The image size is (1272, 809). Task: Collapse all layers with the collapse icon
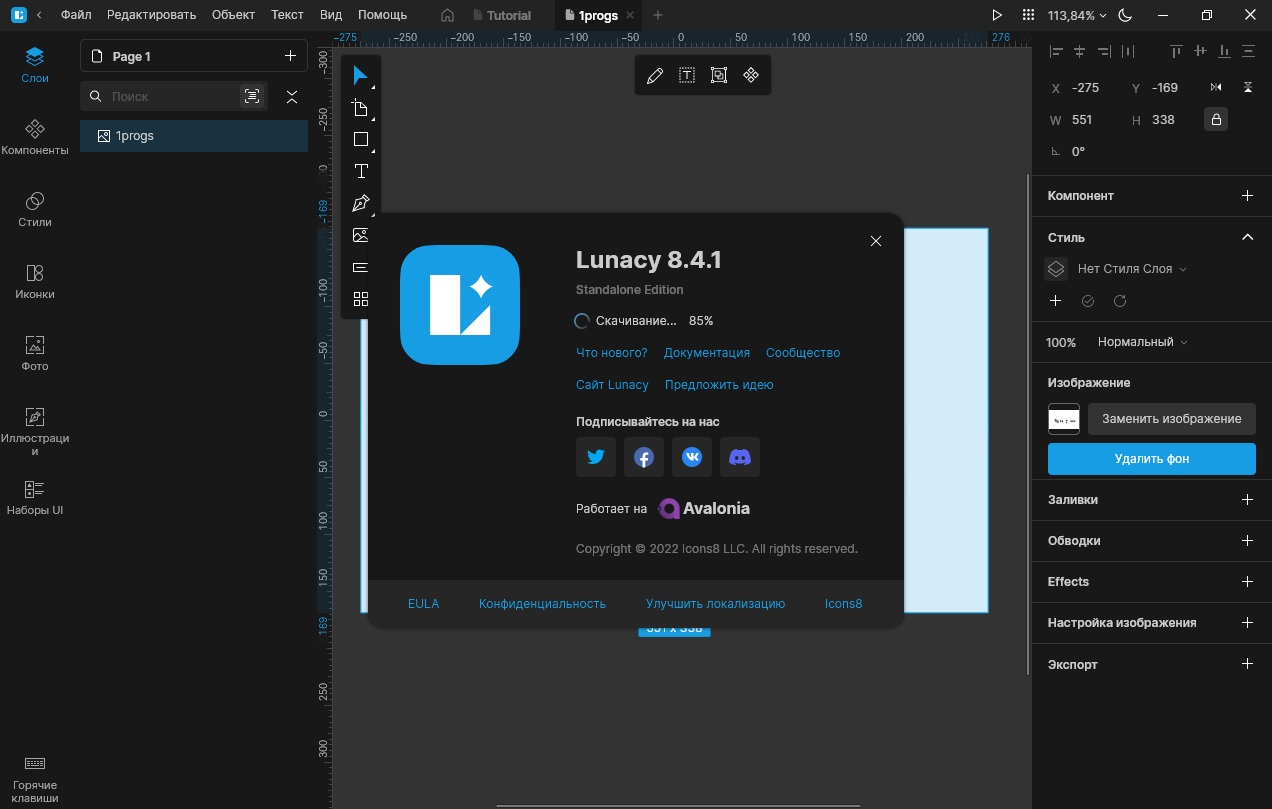pyautogui.click(x=292, y=96)
